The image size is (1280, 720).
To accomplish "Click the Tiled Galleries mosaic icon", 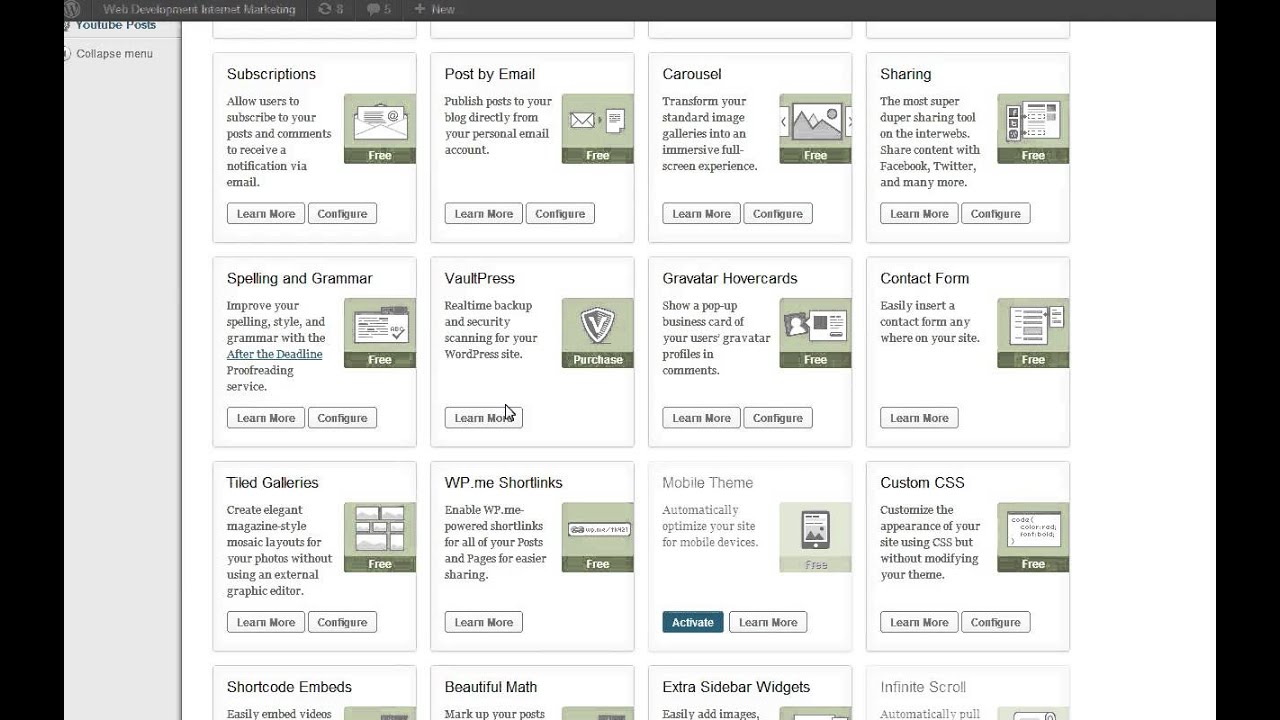I will 380,537.
